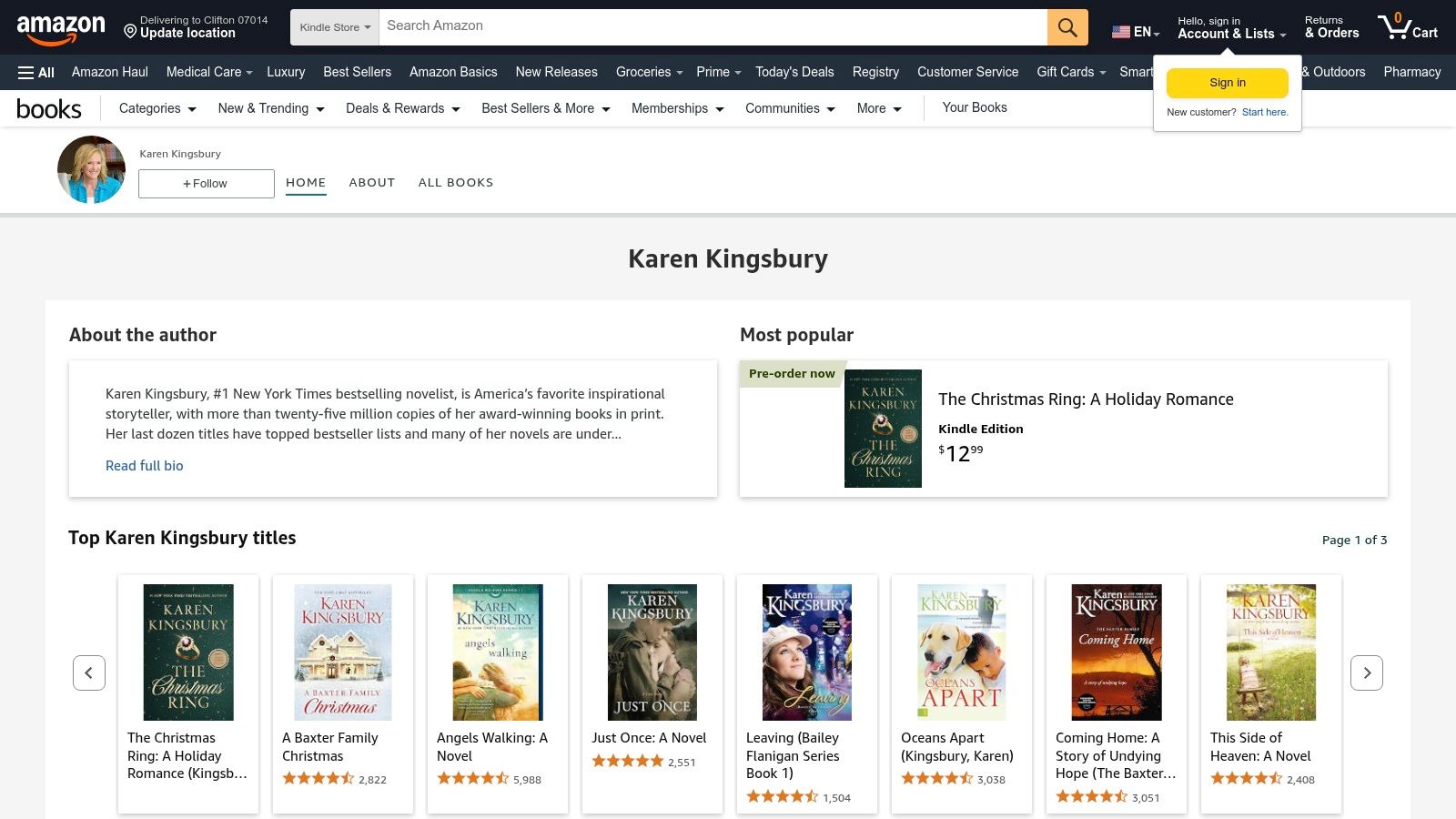Screen dimensions: 1456x819
Task: Switch to the ALL BOOKS tab
Action: point(456,183)
